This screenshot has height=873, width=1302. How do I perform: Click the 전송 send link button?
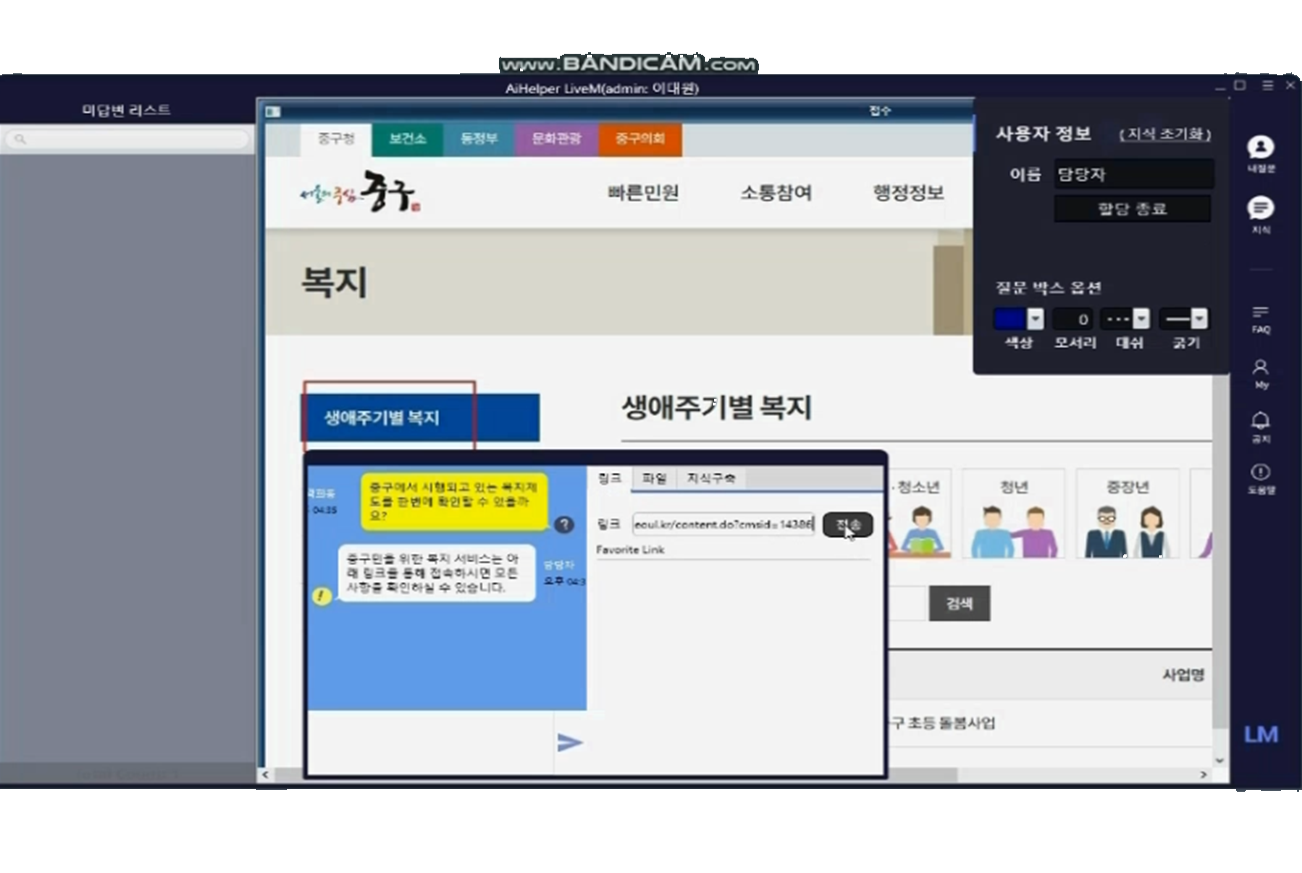pyautogui.click(x=847, y=525)
